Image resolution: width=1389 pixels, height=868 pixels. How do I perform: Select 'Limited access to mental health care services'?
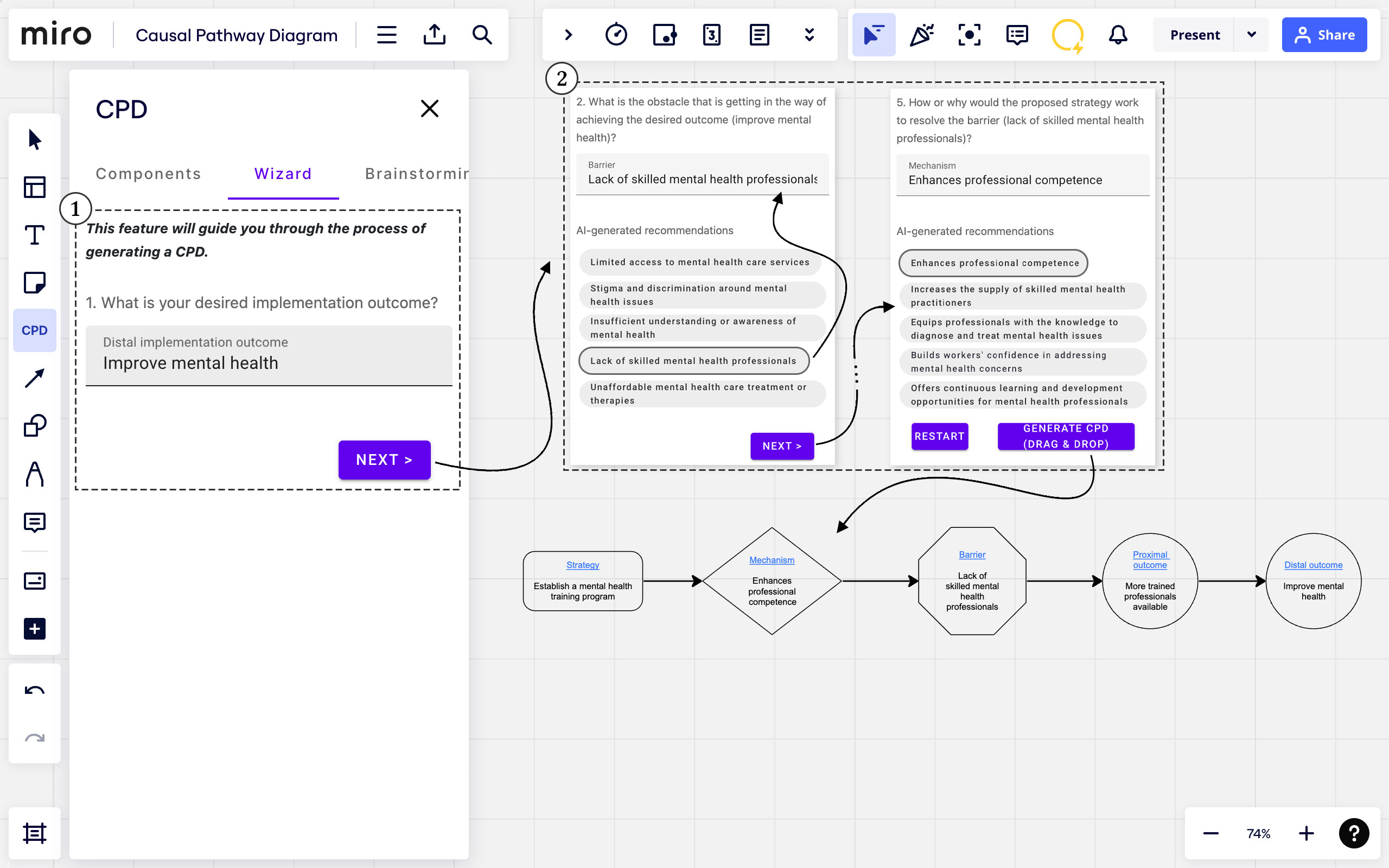[700, 263]
